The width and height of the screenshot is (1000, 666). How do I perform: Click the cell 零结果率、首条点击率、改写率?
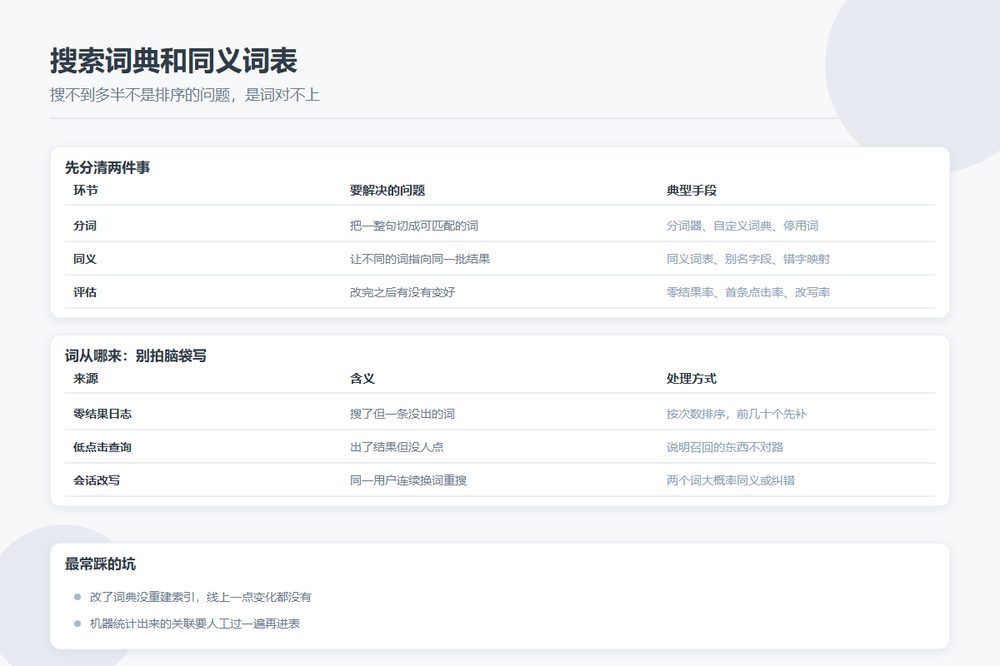pyautogui.click(x=748, y=292)
